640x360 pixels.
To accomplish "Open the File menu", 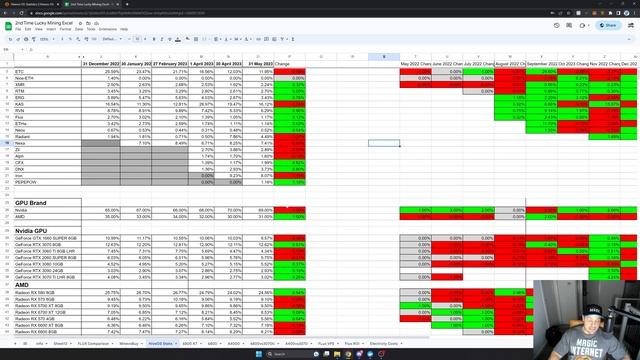I will pyautogui.click(x=18, y=29).
